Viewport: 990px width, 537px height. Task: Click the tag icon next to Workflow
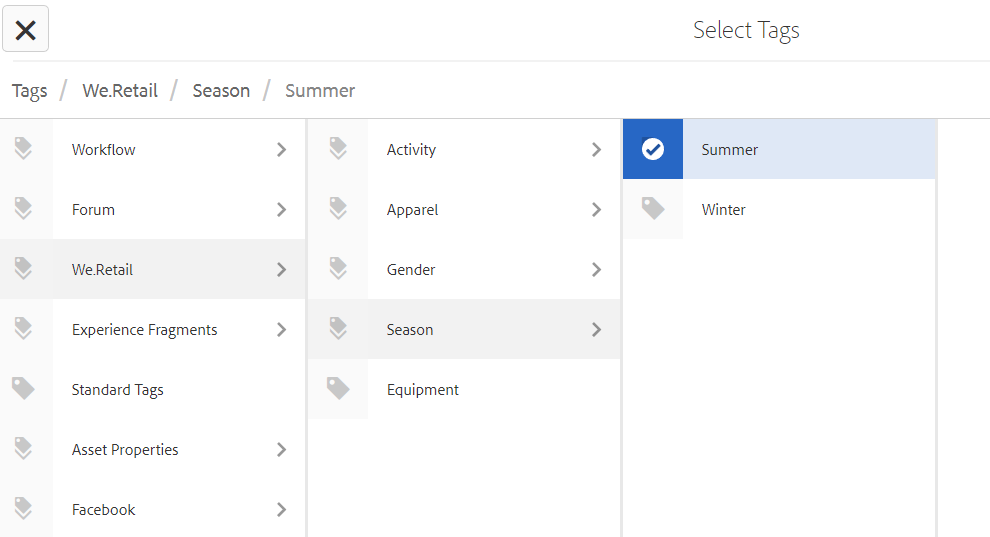24,149
